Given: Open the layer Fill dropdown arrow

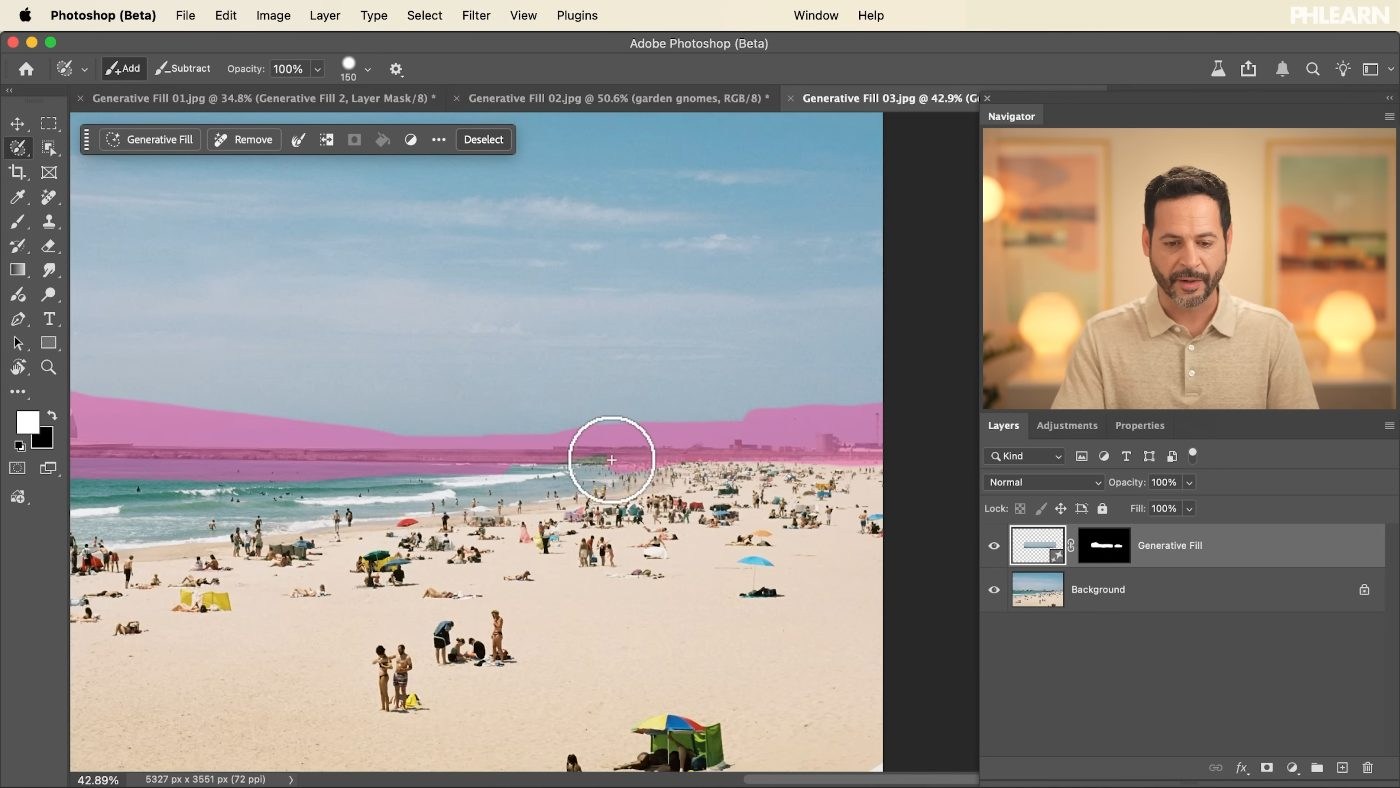Looking at the screenshot, I should 1189,509.
